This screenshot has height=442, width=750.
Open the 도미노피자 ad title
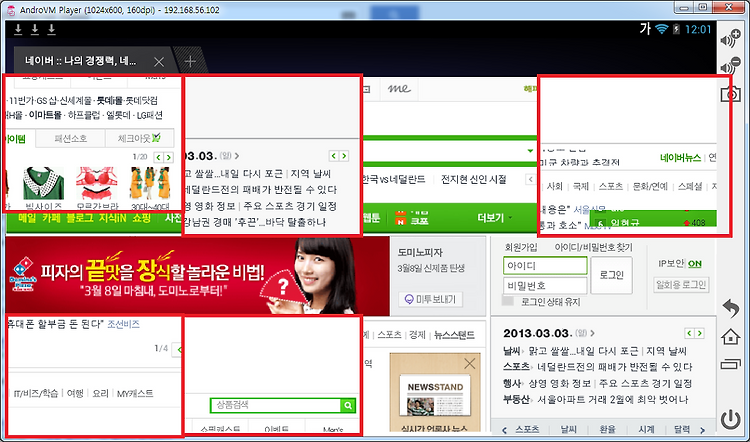click(420, 252)
